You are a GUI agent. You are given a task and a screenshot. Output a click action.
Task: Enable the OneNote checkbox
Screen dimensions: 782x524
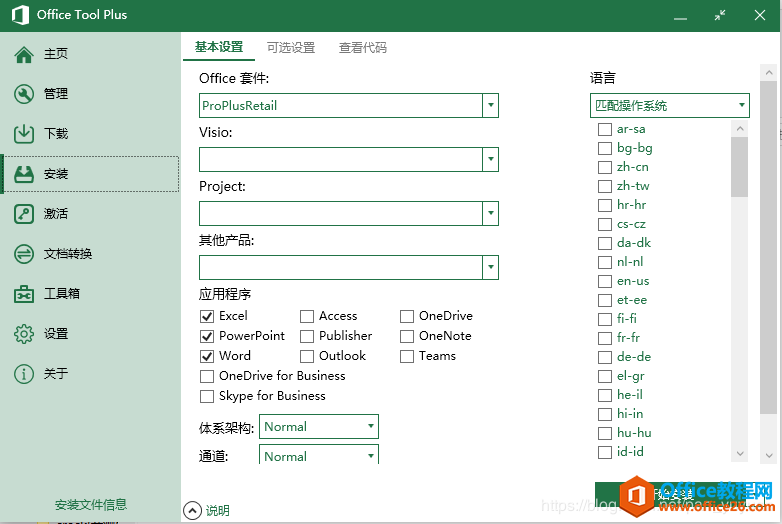[x=407, y=336]
